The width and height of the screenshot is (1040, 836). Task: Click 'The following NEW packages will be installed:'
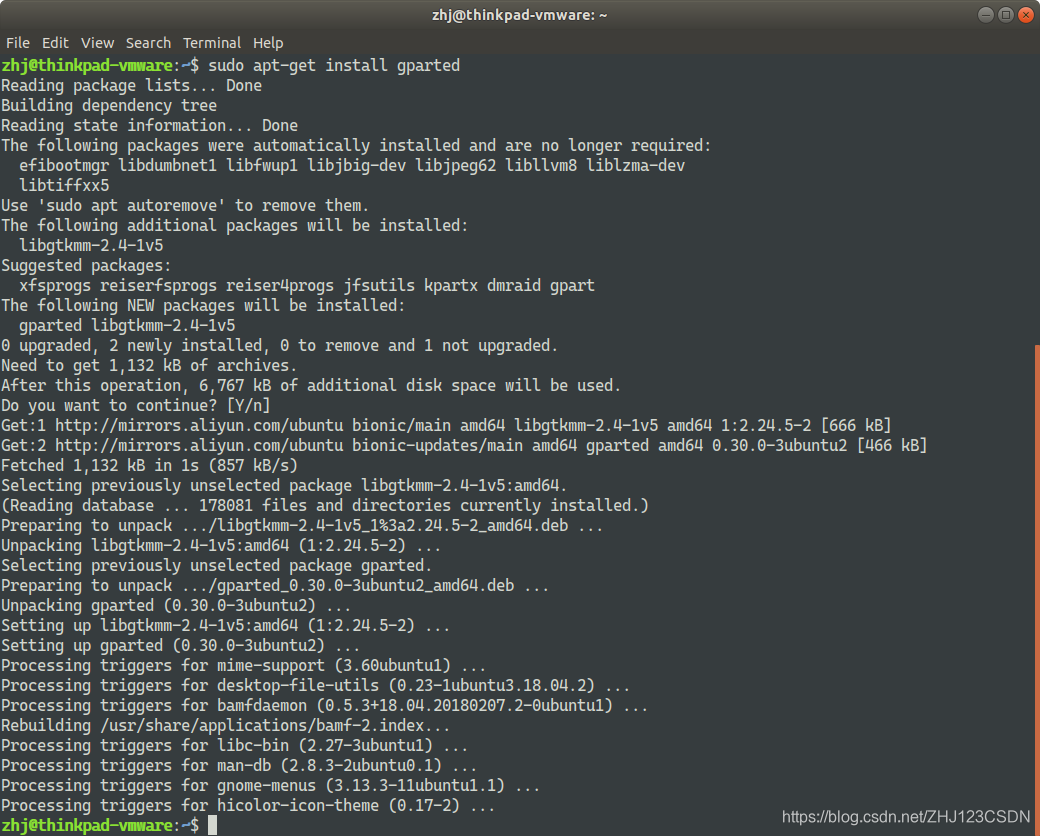(203, 305)
